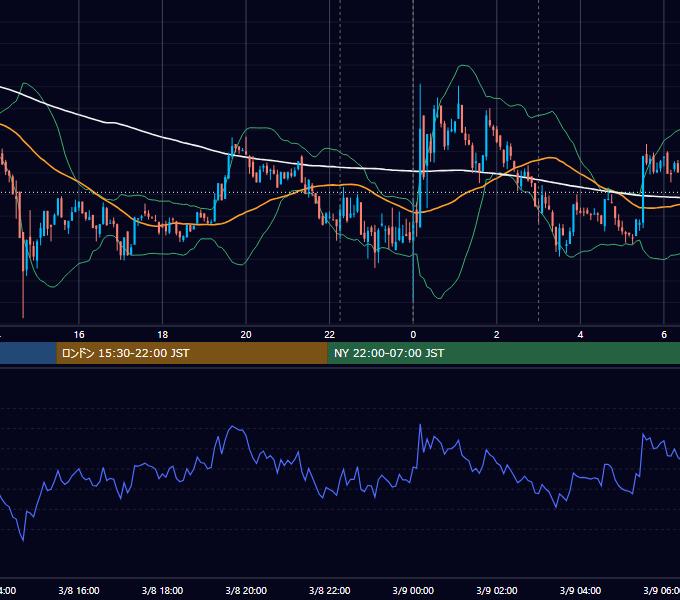680x600 pixels.
Task: Click the 3/8 20:00 time label
Action: pos(246,590)
